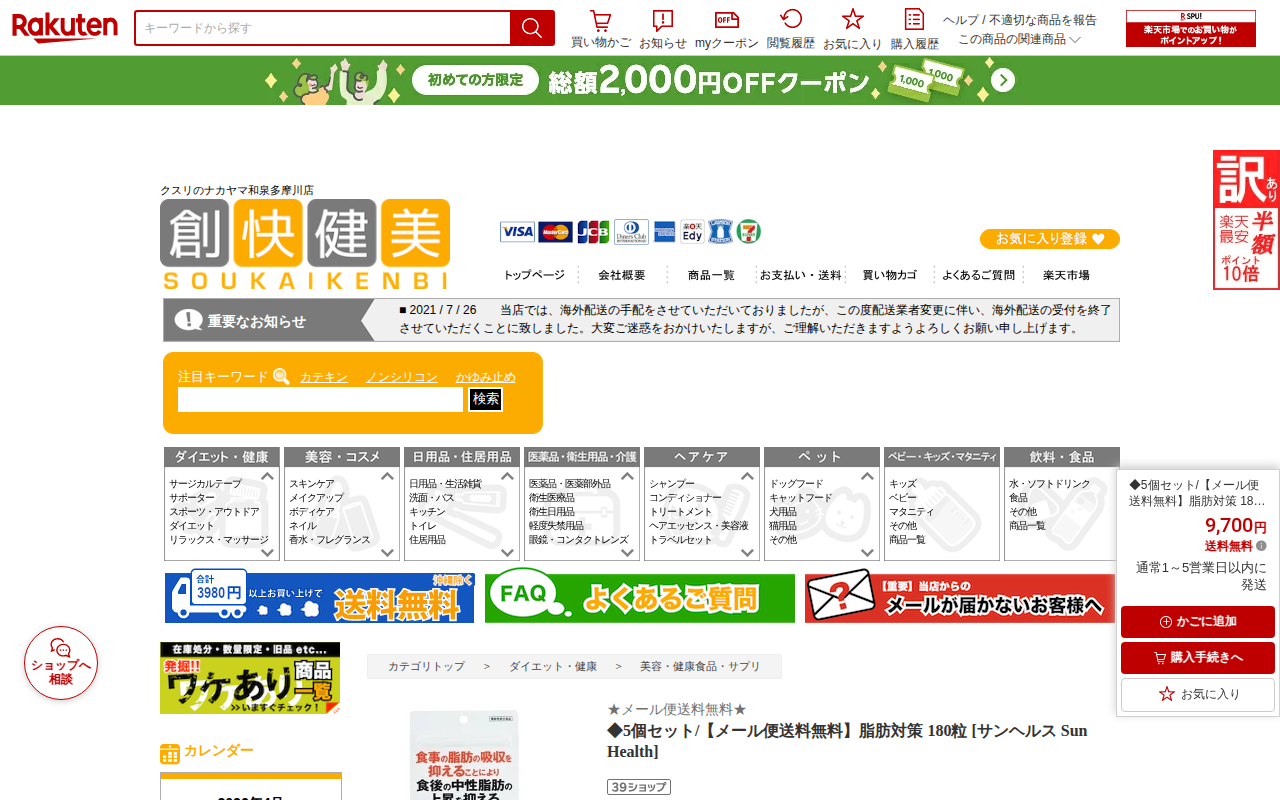
Task: Open お気に入り favorites in the header
Action: tap(853, 29)
